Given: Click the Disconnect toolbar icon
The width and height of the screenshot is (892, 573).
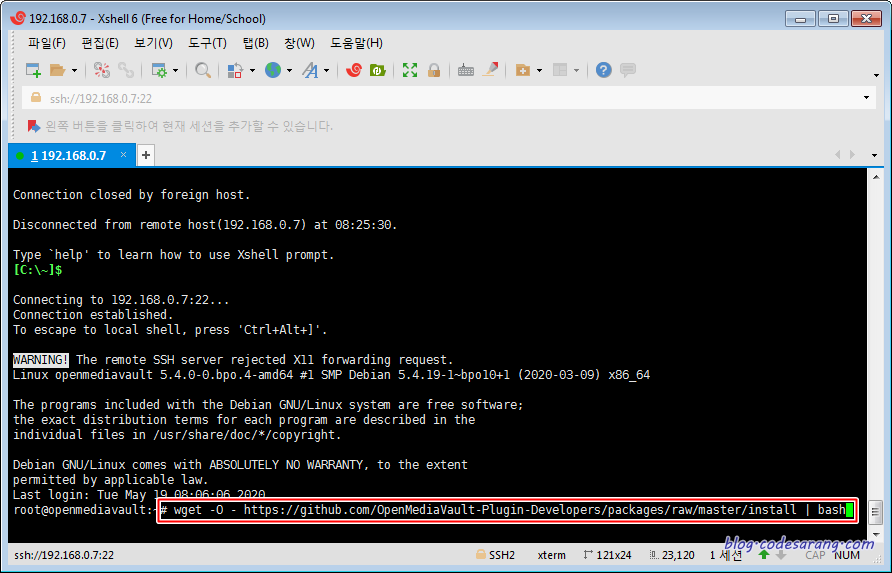Looking at the screenshot, I should pyautogui.click(x=102, y=70).
